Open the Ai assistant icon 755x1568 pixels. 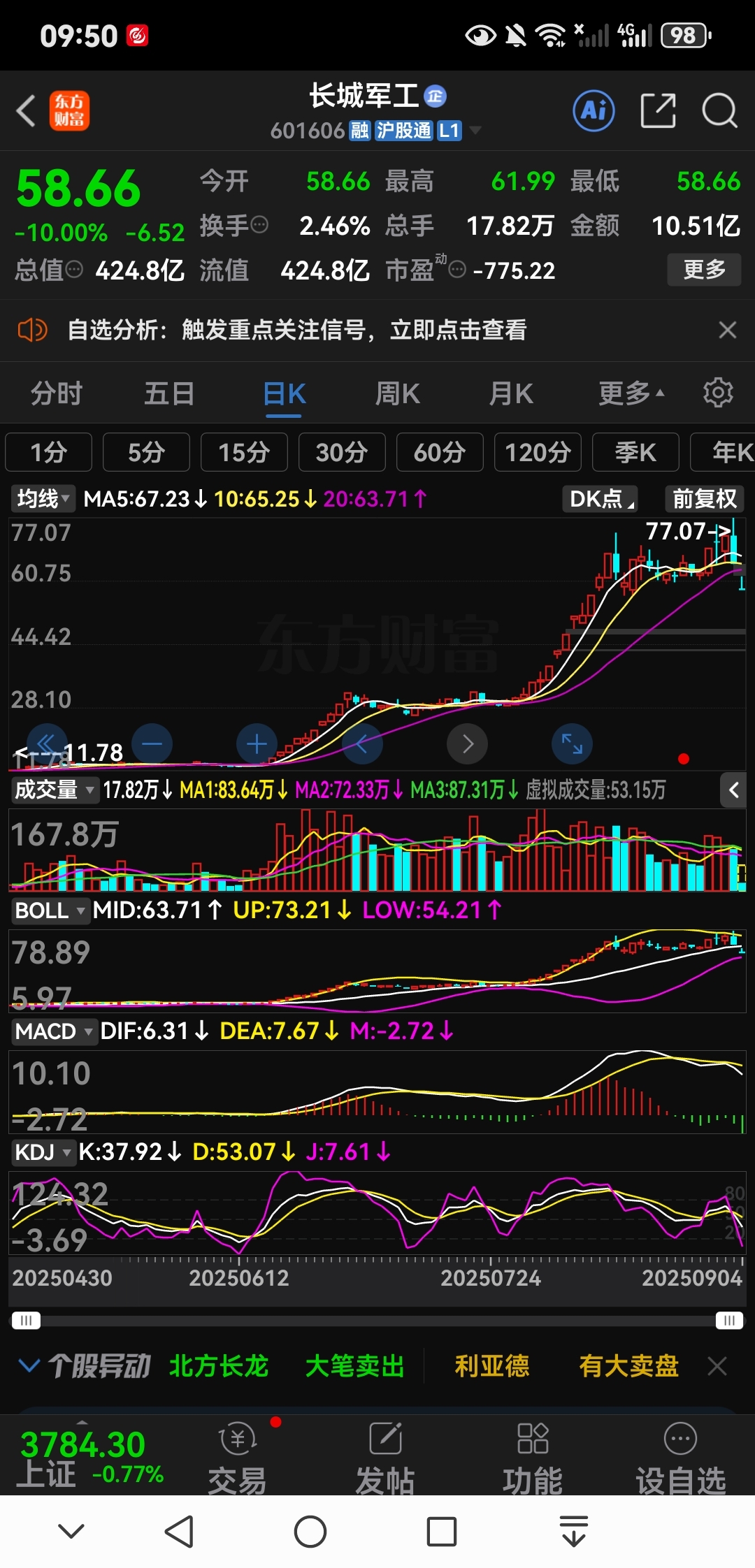(x=594, y=110)
